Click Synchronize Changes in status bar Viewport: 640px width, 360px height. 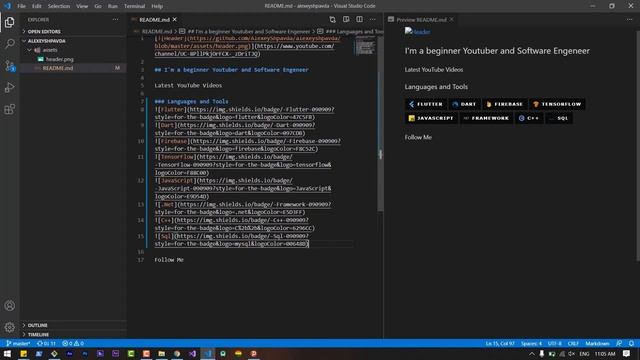pyautogui.click(x=47, y=343)
